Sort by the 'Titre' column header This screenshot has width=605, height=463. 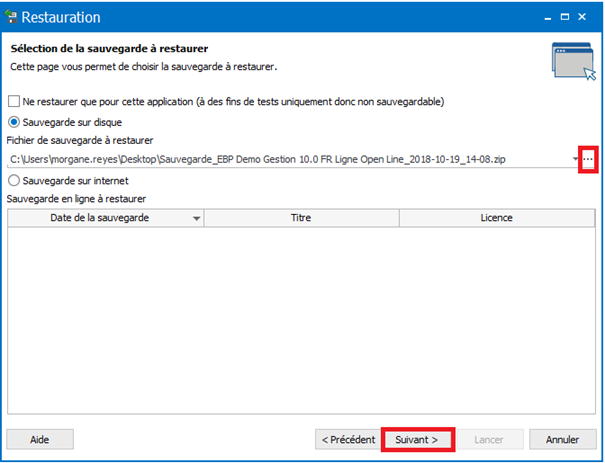pos(301,218)
